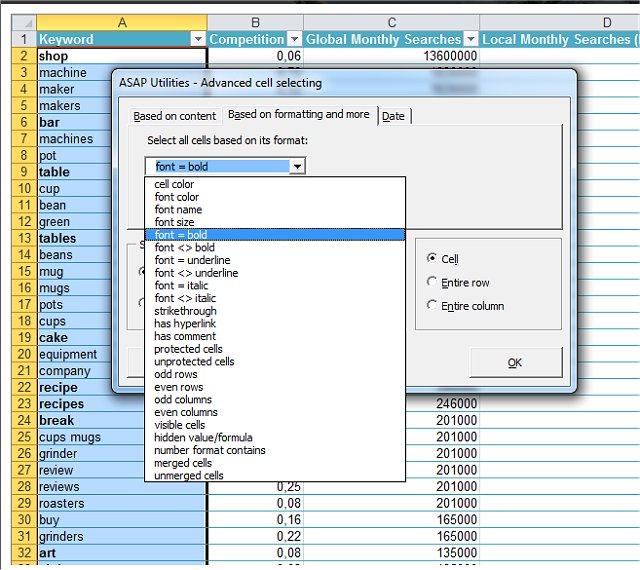
Task: Click row 2 header
Action: [23, 57]
